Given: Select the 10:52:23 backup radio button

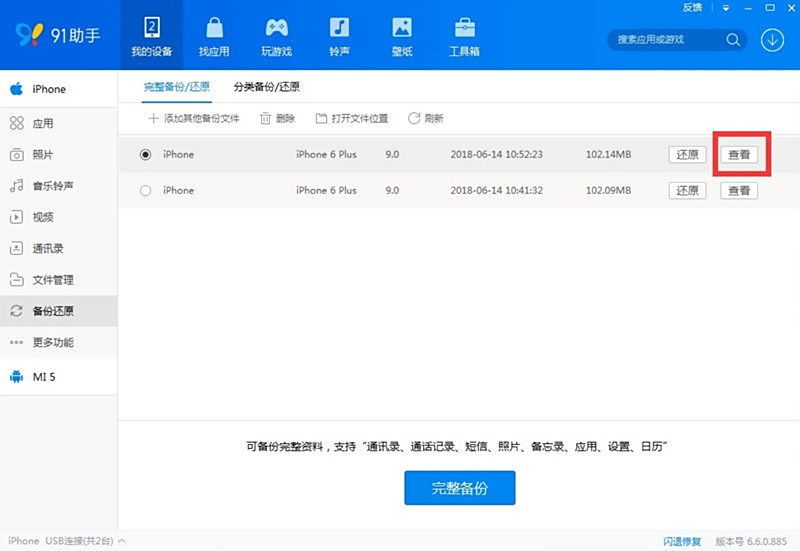Looking at the screenshot, I should [x=146, y=155].
